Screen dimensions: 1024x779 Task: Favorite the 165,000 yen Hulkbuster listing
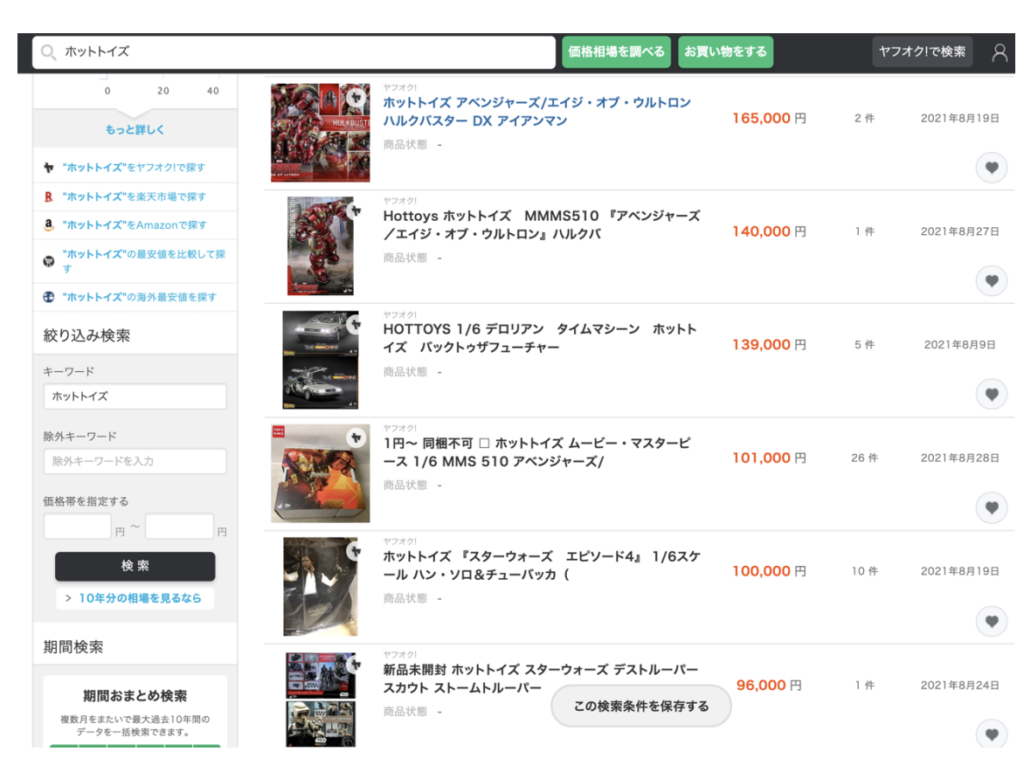pos(991,167)
